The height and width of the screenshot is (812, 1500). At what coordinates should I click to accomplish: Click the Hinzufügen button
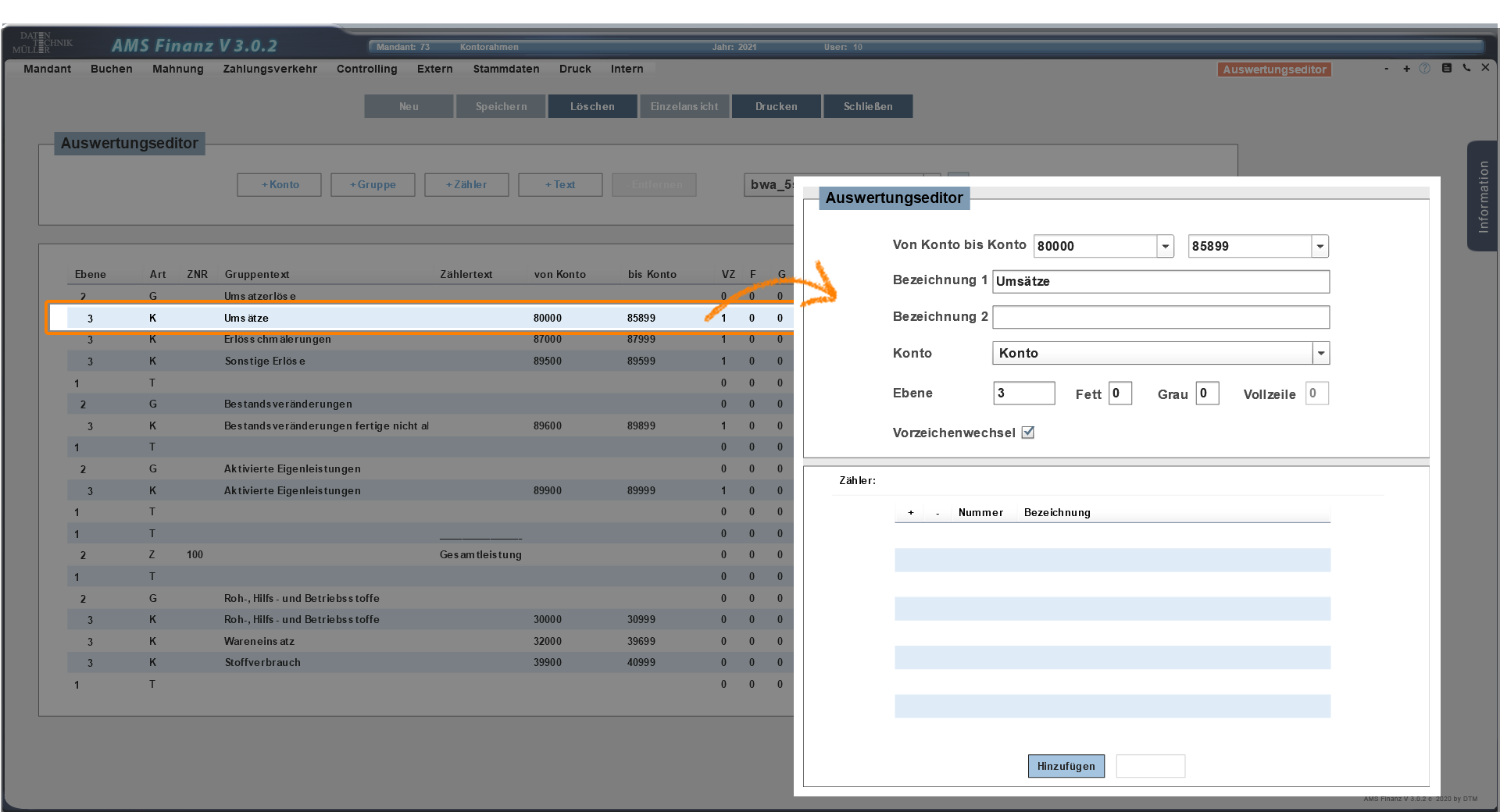coord(1066,766)
